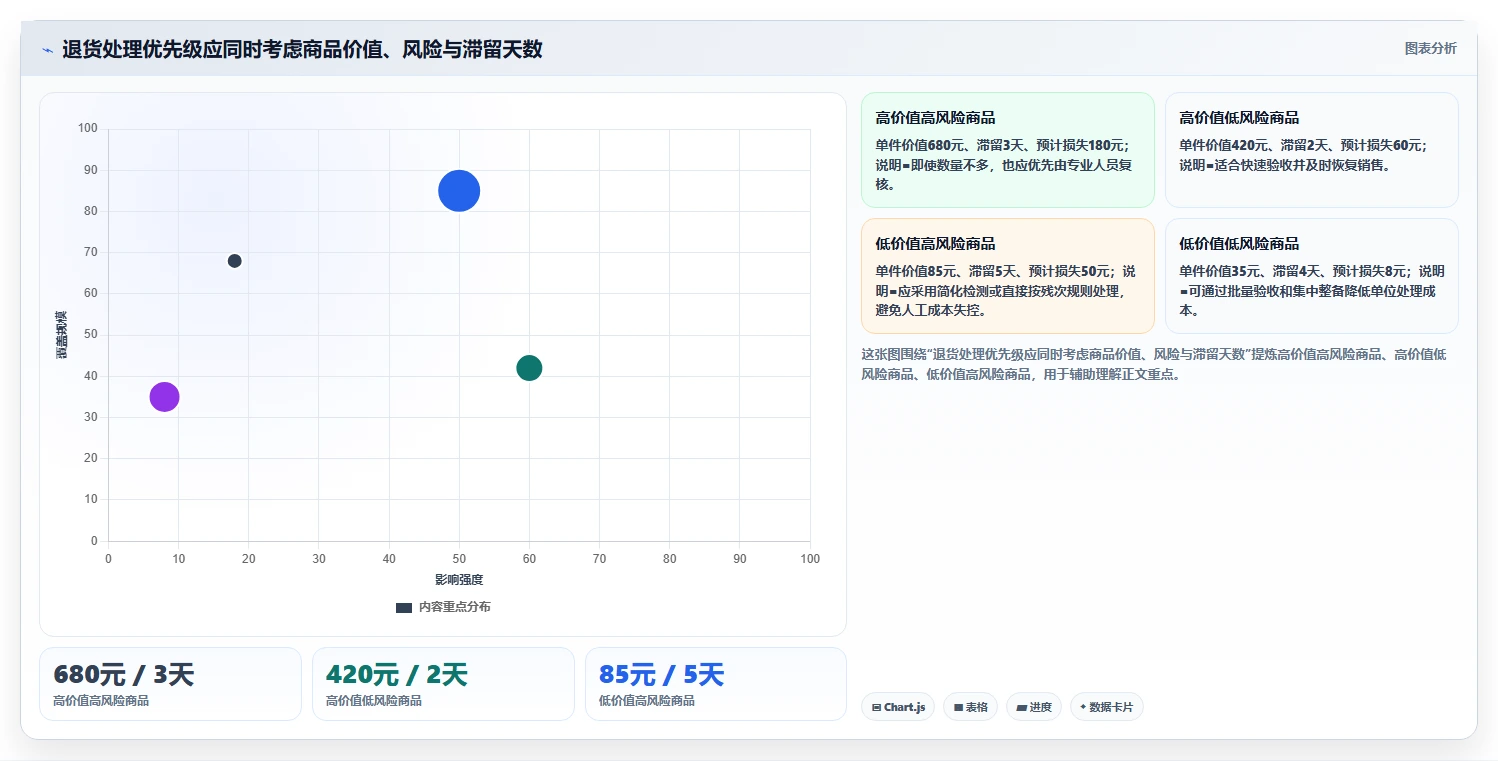Click the 420元 / 2天 stat card
Image resolution: width=1498 pixels, height=761 pixels.
443,684
